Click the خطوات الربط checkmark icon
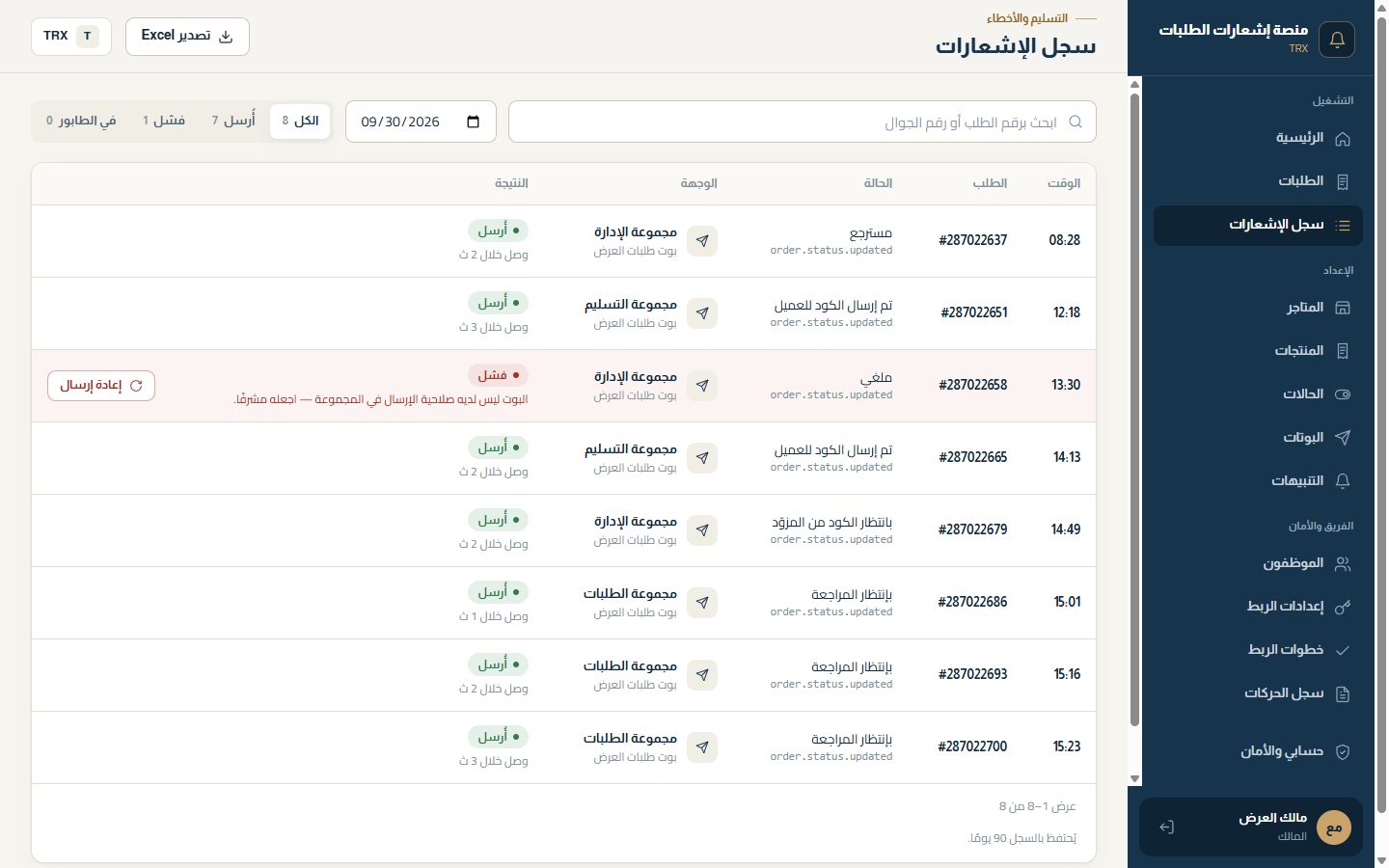The height and width of the screenshot is (868, 1389). [x=1342, y=650]
